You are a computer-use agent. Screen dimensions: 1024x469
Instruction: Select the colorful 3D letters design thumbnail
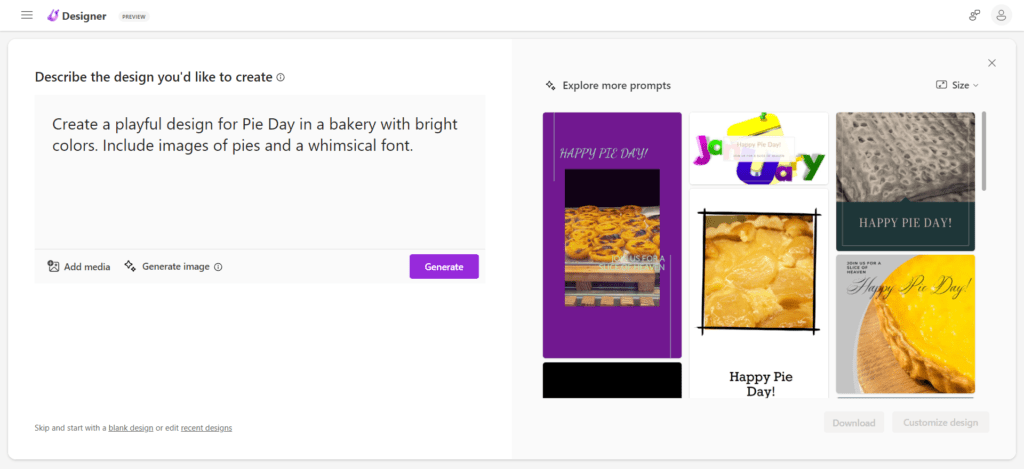758,148
